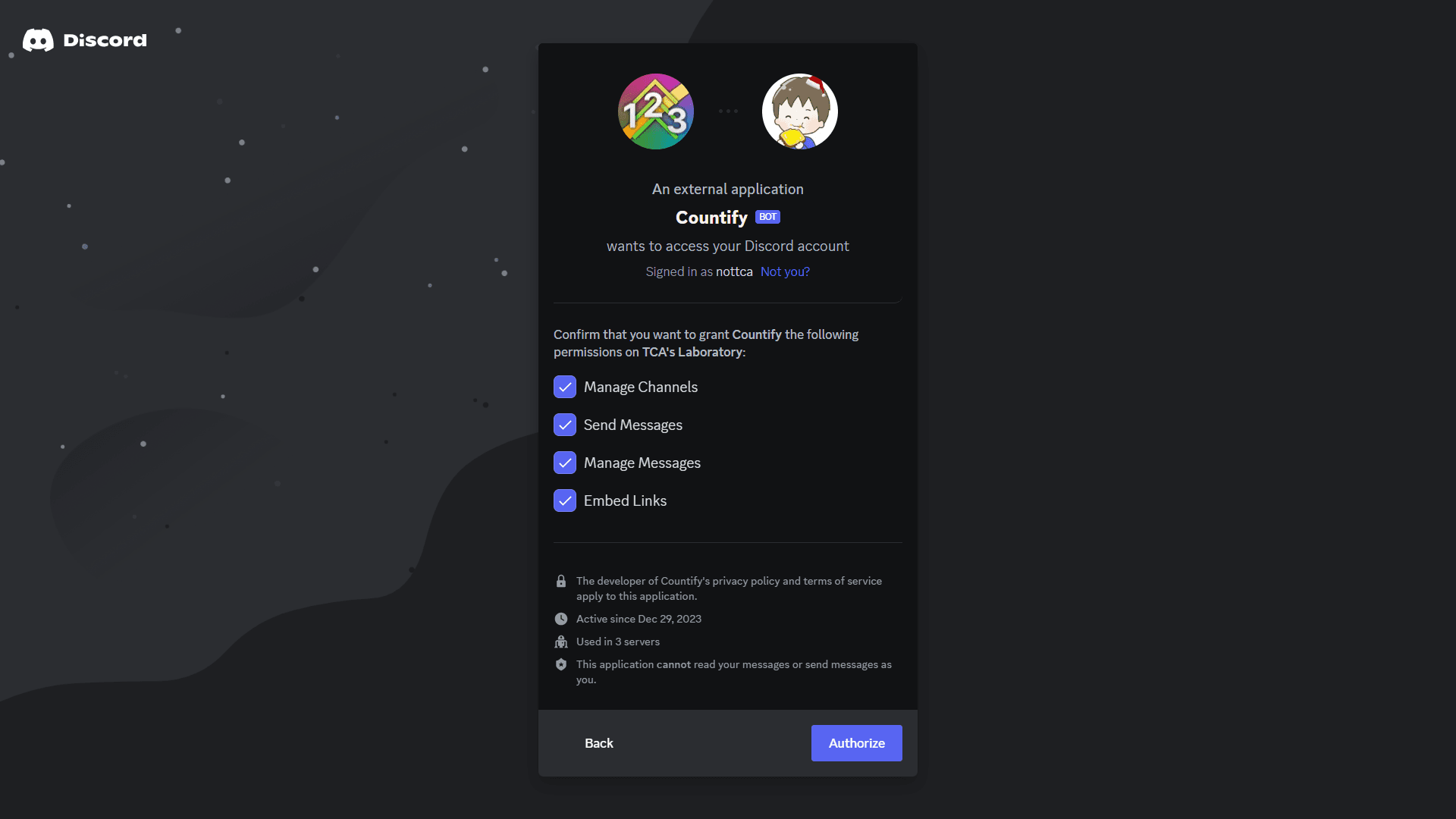The width and height of the screenshot is (1456, 819).
Task: Toggle the Manage Channels checkbox
Action: point(565,387)
